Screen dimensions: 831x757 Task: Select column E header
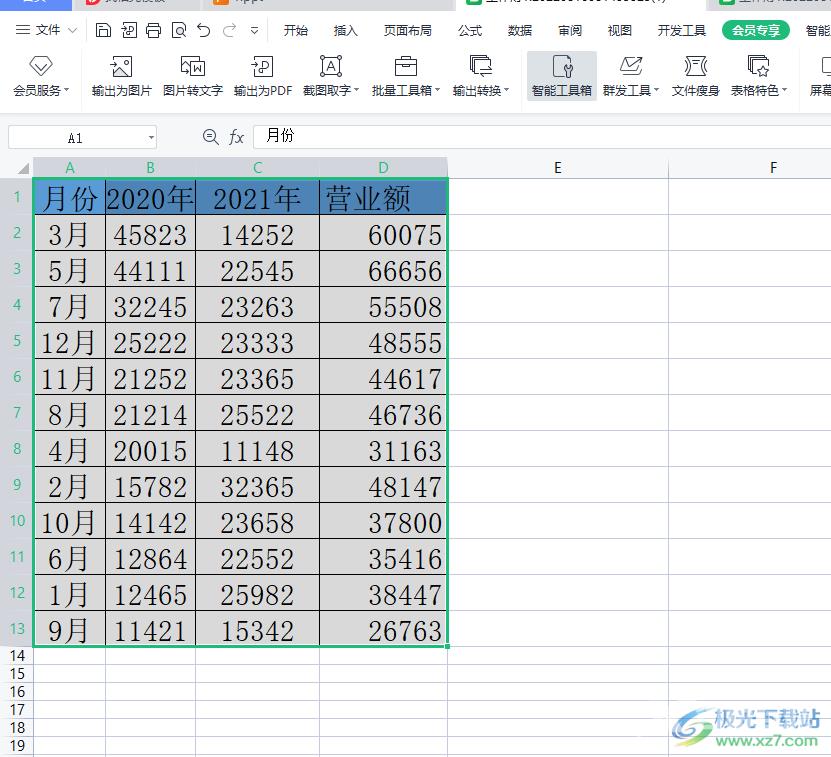tap(558, 168)
